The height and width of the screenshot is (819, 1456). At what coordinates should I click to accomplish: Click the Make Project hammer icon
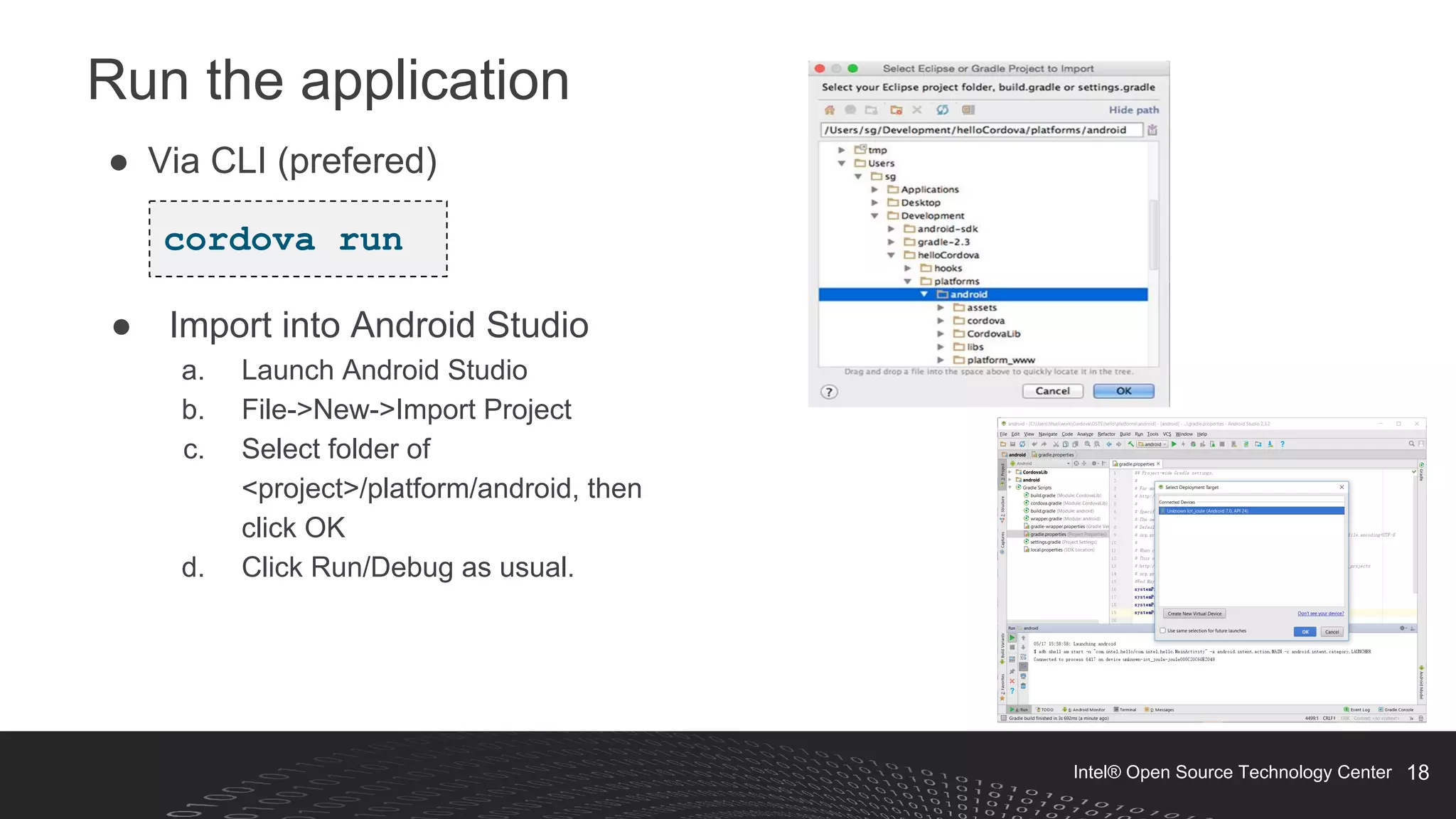pyautogui.click(x=1130, y=444)
